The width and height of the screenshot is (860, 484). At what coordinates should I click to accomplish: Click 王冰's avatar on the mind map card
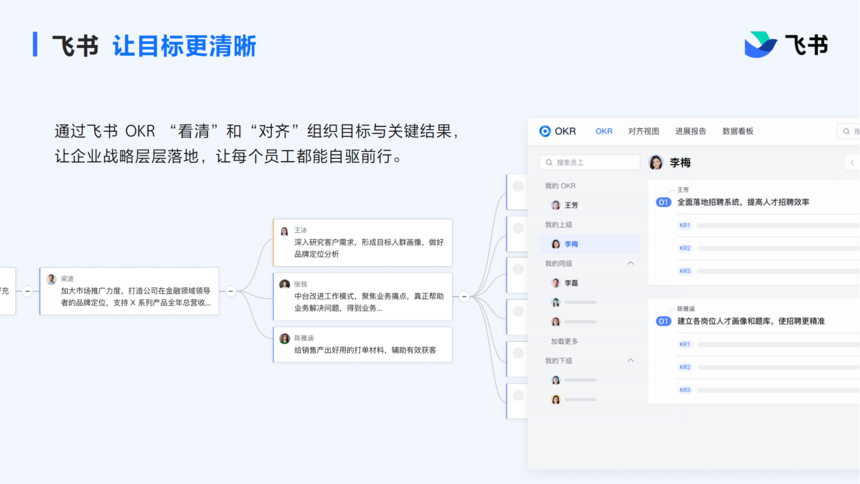pos(285,231)
